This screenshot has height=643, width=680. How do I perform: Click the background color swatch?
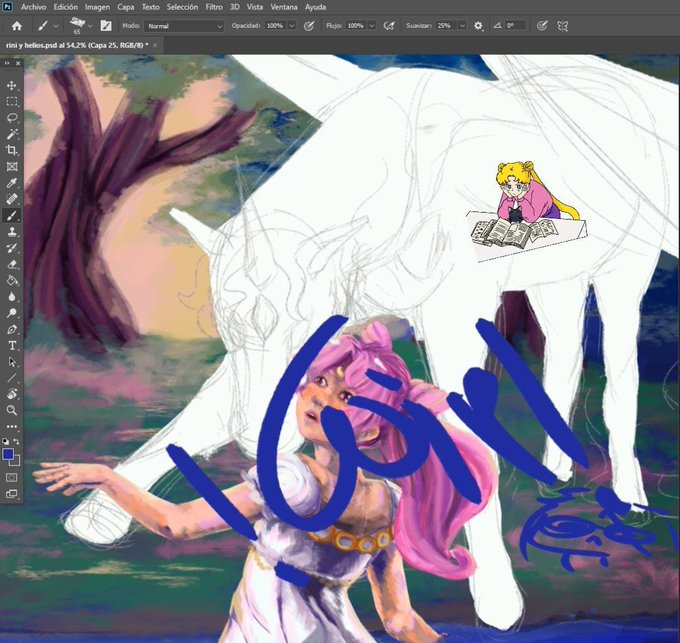(16, 462)
